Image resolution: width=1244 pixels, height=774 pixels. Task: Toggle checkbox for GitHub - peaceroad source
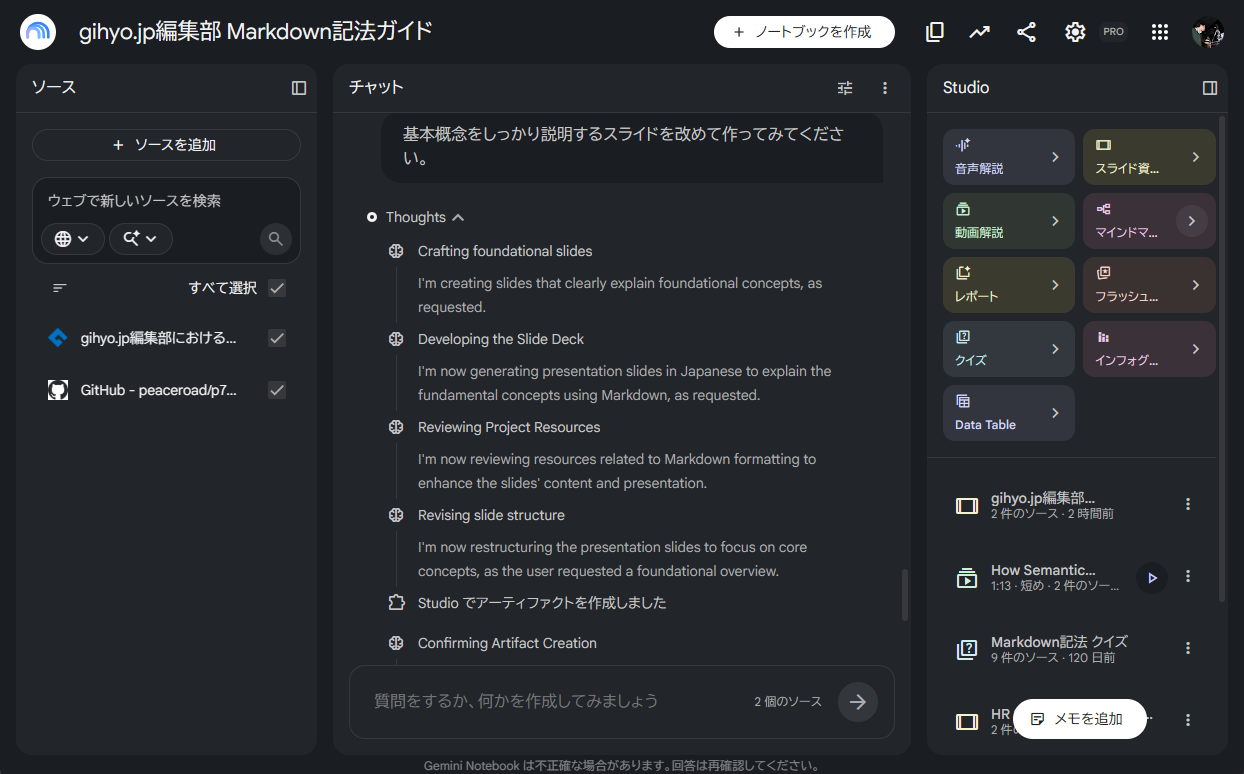[x=277, y=390]
